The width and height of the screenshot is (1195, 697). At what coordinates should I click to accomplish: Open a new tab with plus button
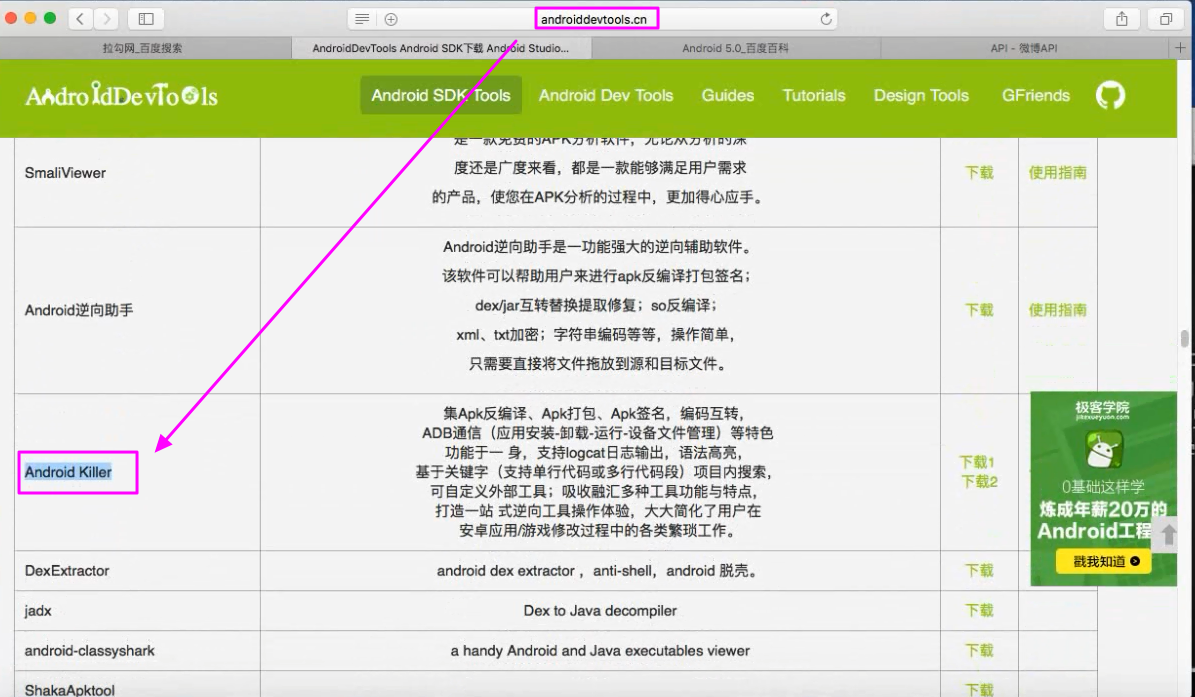[1185, 48]
